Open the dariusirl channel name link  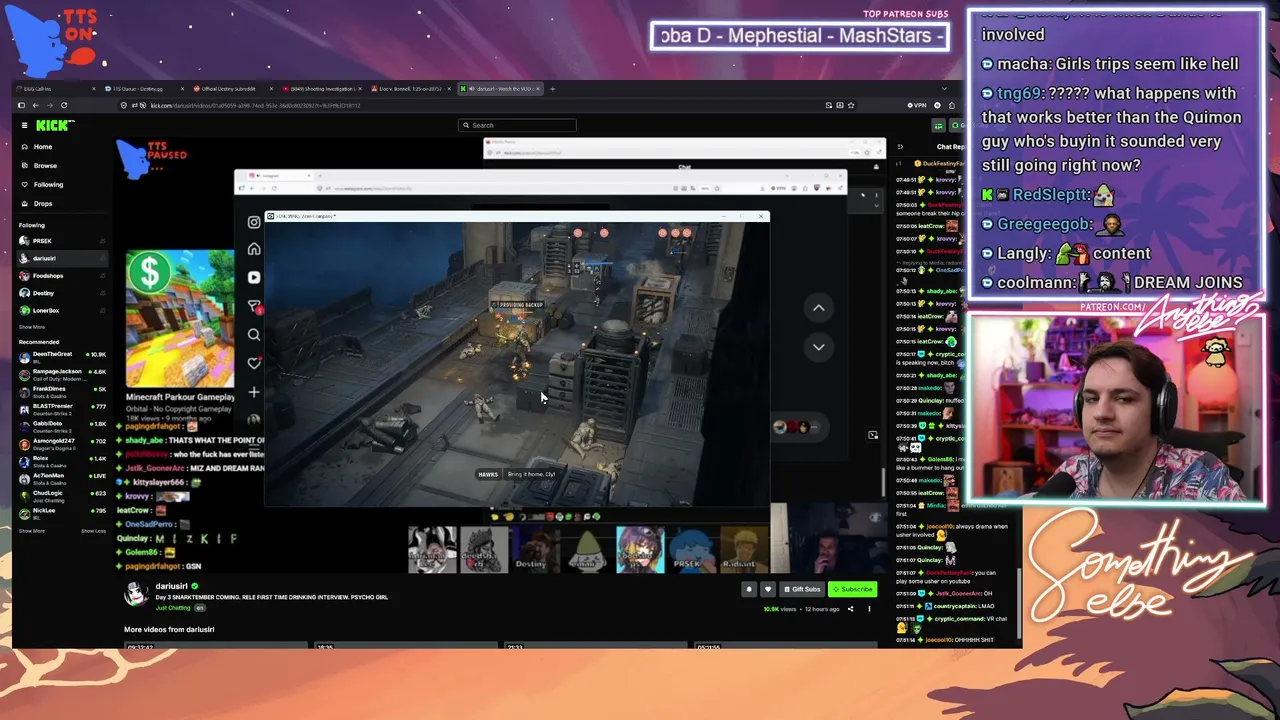(x=171, y=586)
